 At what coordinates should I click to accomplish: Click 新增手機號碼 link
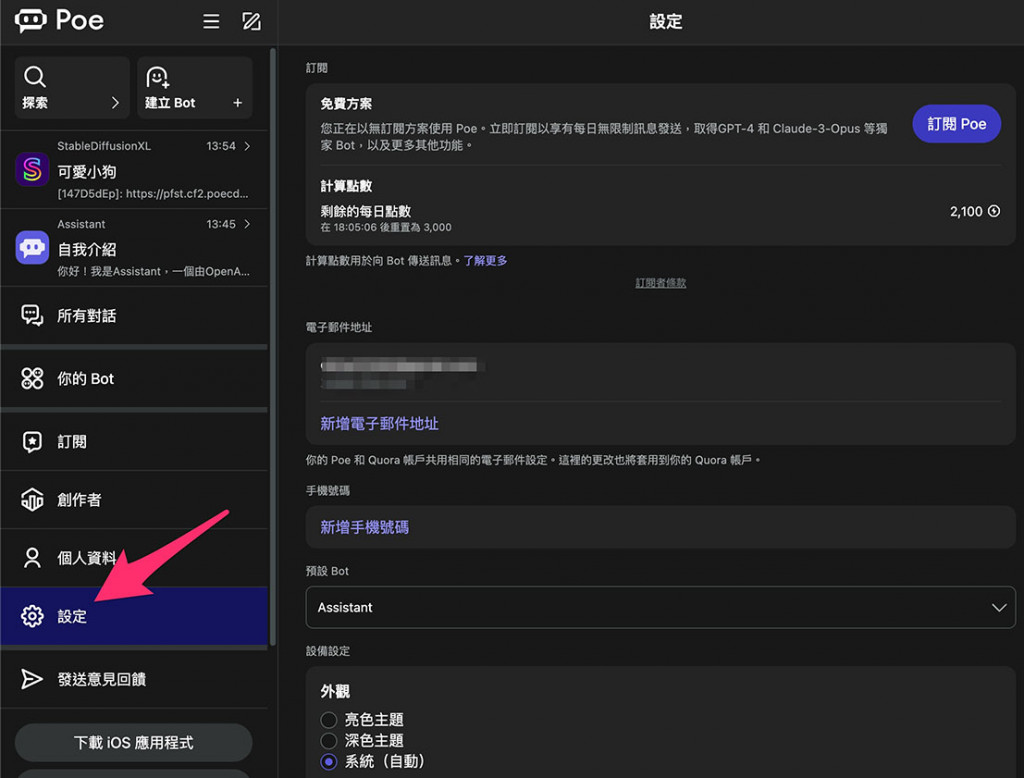tap(364, 527)
